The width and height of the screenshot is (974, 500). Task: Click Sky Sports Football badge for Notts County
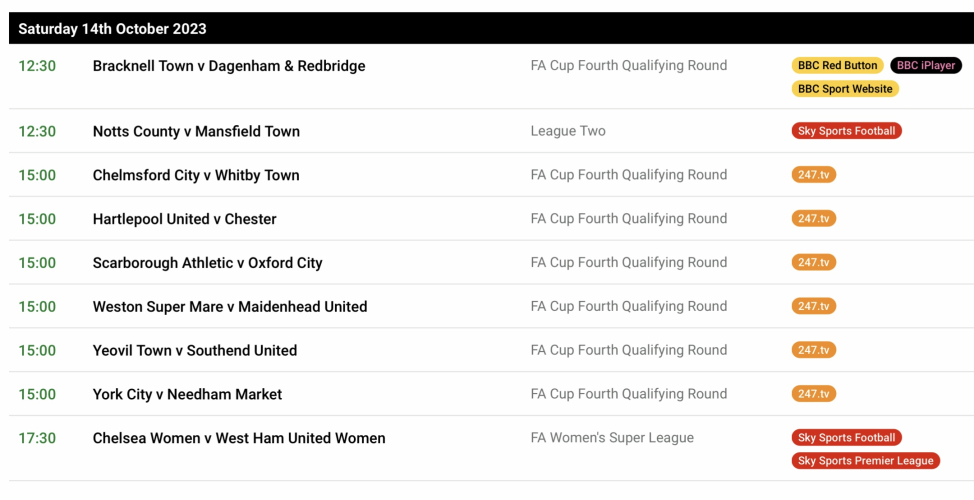point(846,131)
